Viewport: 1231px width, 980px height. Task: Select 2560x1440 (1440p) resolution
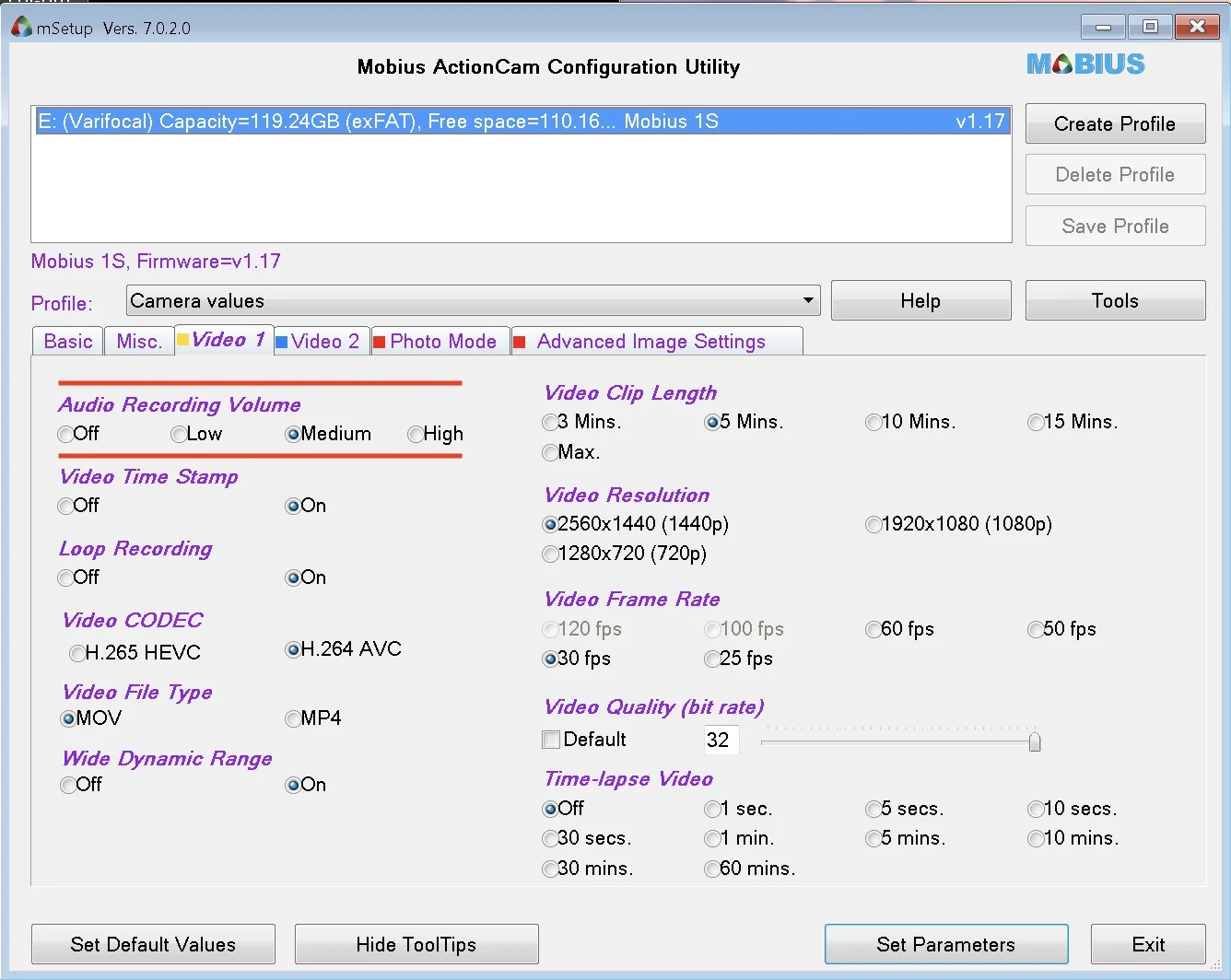coord(550,524)
